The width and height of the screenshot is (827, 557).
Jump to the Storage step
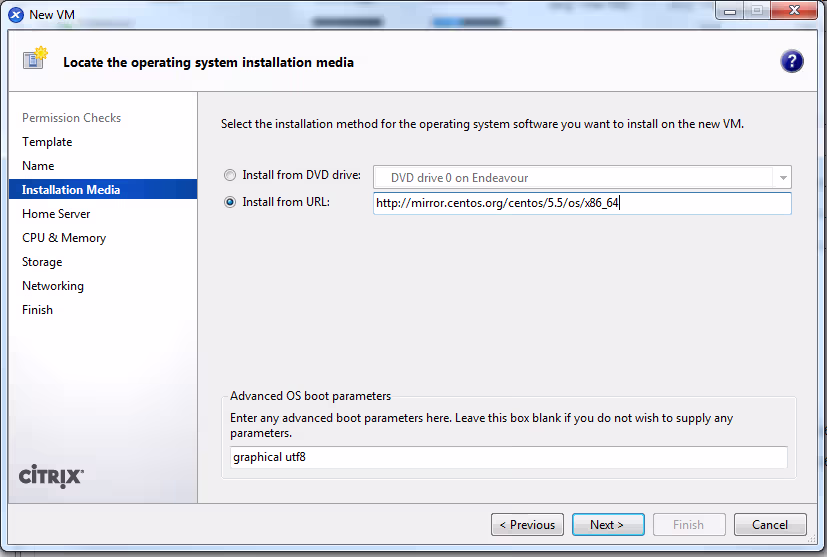tap(42, 262)
